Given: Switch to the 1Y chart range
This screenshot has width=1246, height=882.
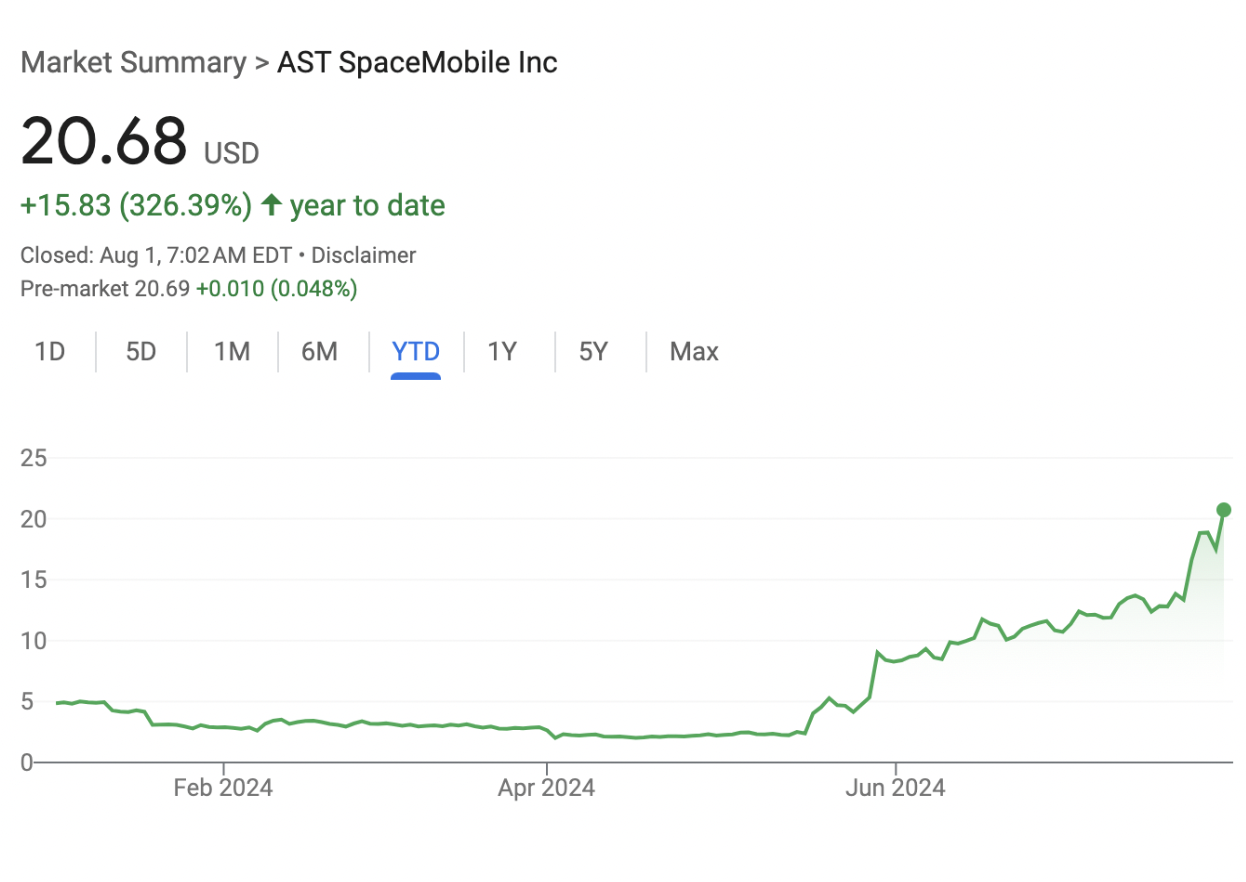Looking at the screenshot, I should tap(503, 352).
